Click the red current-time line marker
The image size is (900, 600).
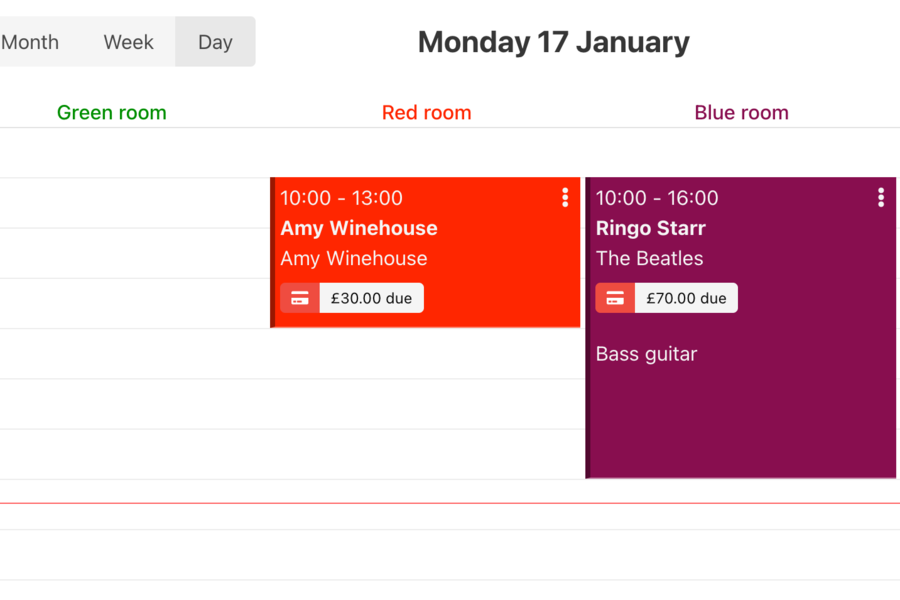coord(450,503)
